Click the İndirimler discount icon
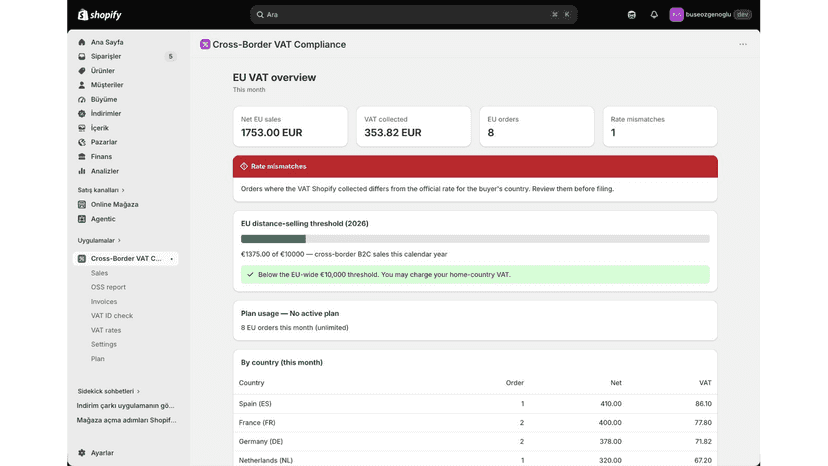 (82, 114)
